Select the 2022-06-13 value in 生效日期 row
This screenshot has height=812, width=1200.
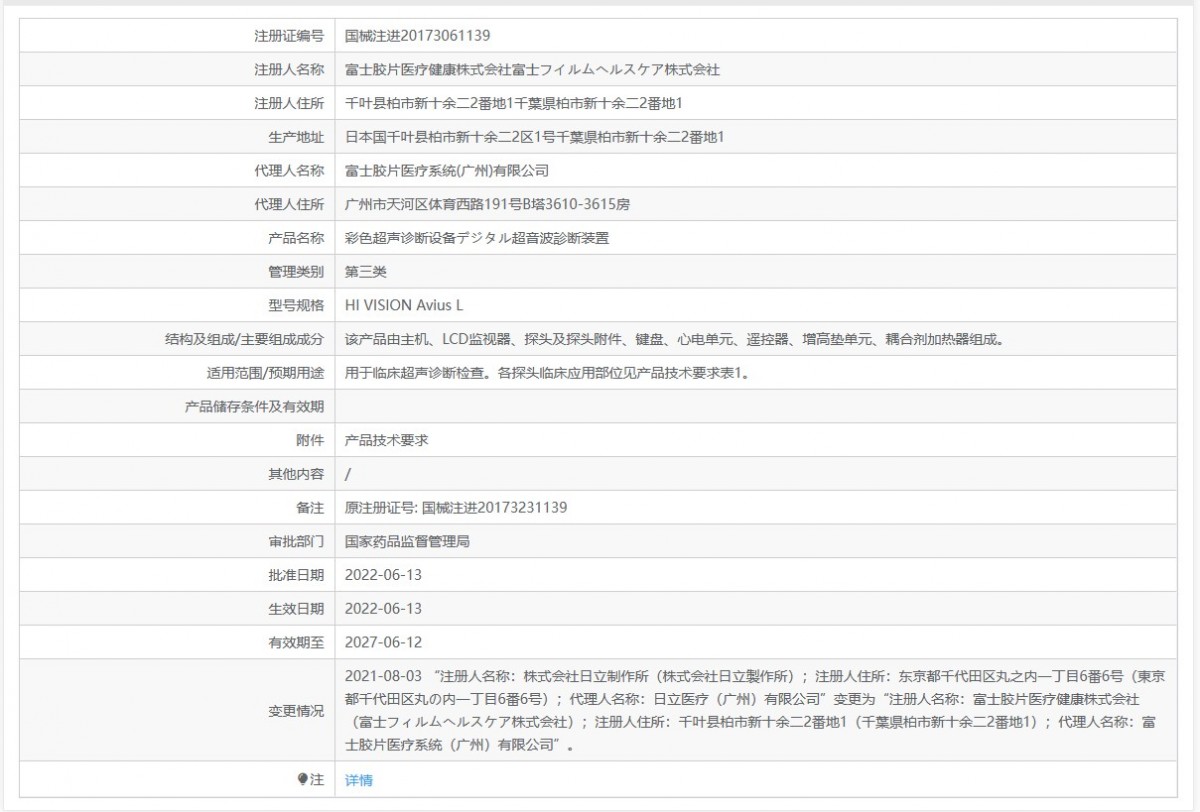point(383,609)
